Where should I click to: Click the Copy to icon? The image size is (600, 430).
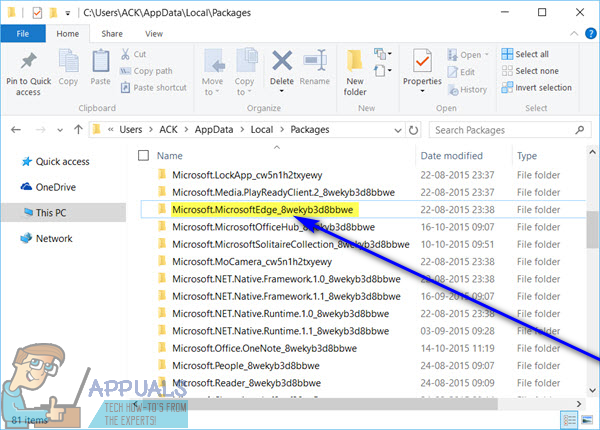pos(247,60)
